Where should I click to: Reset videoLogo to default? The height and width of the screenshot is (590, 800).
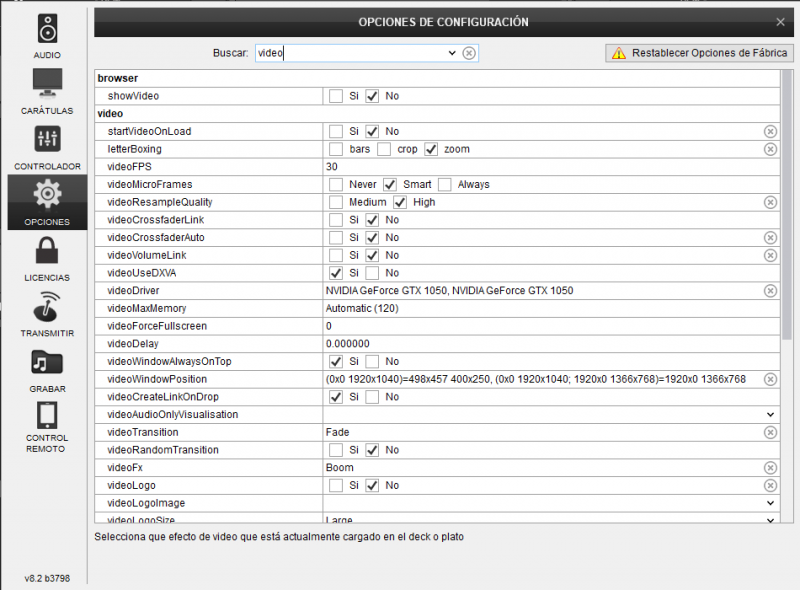[x=770, y=485]
